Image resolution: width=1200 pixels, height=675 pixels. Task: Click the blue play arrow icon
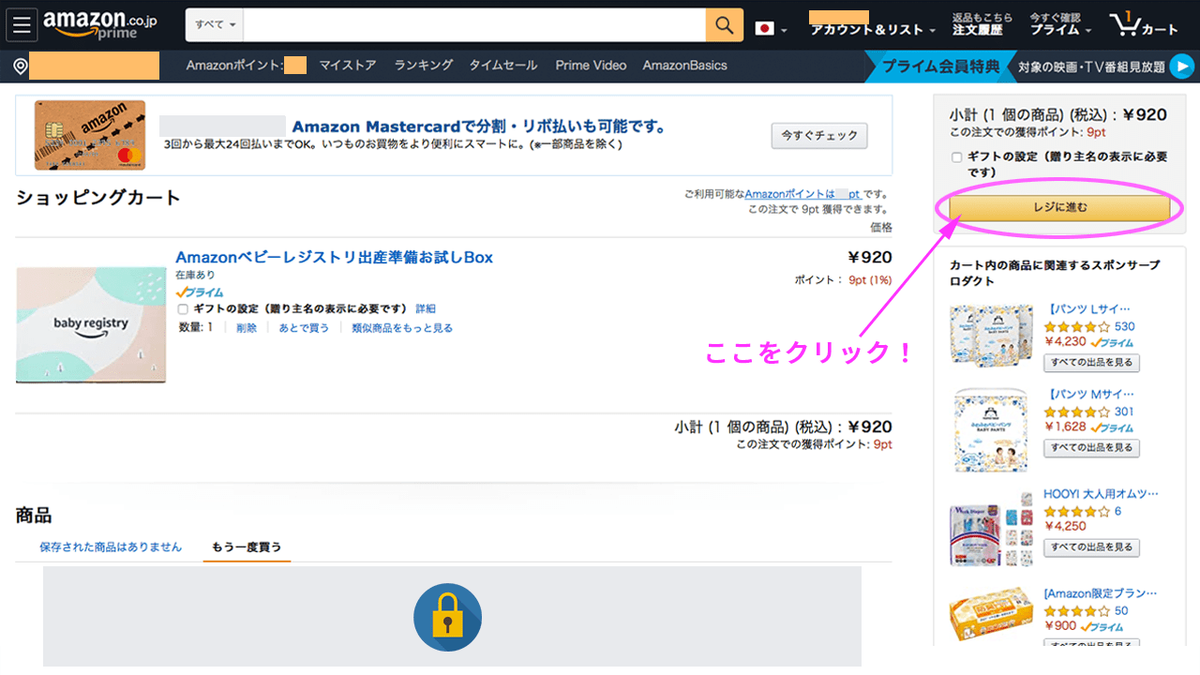coord(1182,67)
